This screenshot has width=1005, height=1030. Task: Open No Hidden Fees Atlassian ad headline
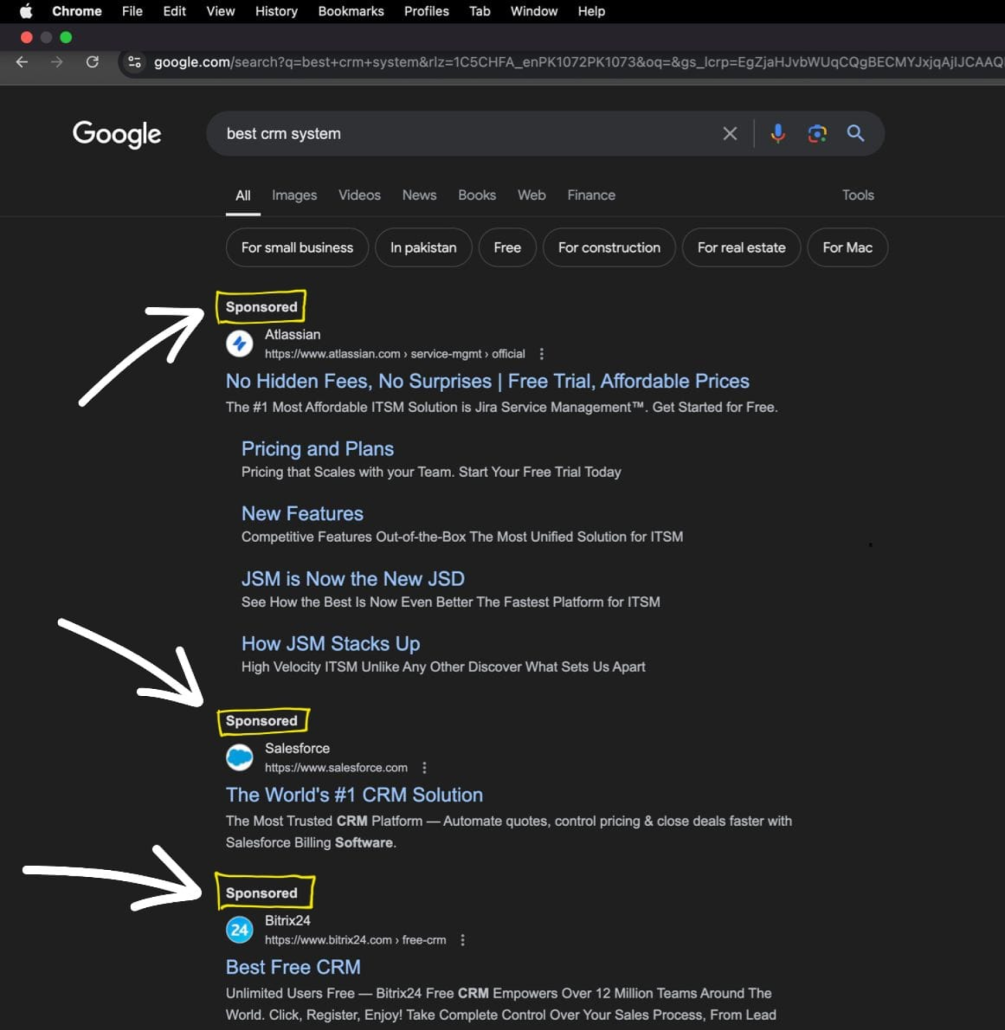tap(487, 381)
